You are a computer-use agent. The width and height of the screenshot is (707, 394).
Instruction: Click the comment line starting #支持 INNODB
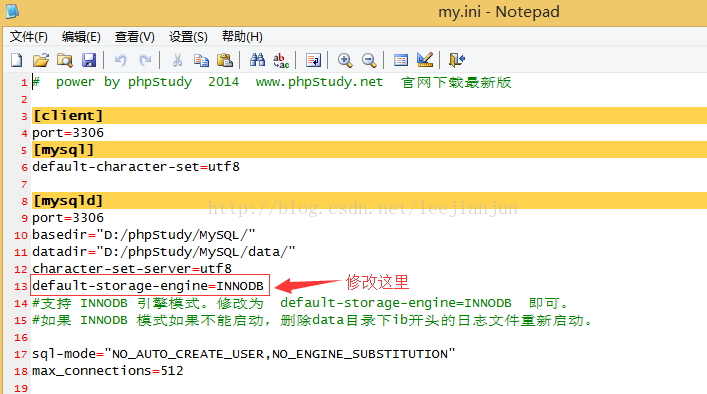pos(301,303)
